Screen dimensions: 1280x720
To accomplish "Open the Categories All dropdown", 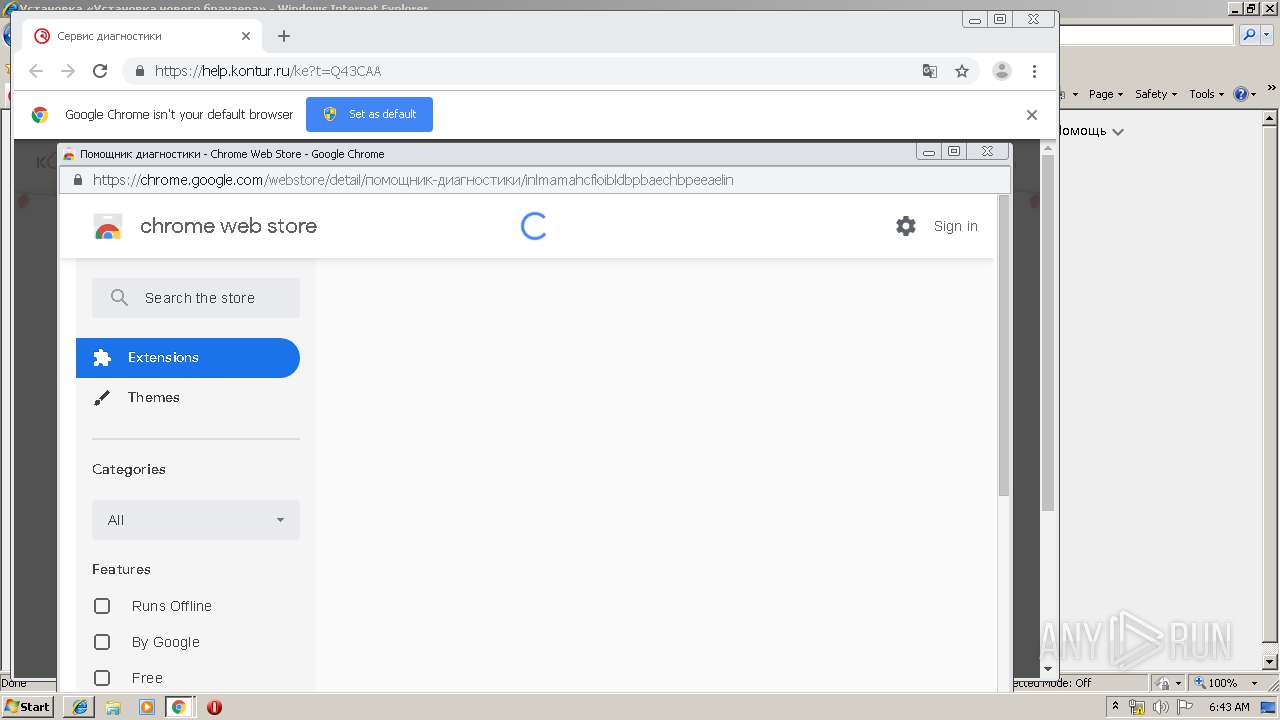I will click(196, 520).
